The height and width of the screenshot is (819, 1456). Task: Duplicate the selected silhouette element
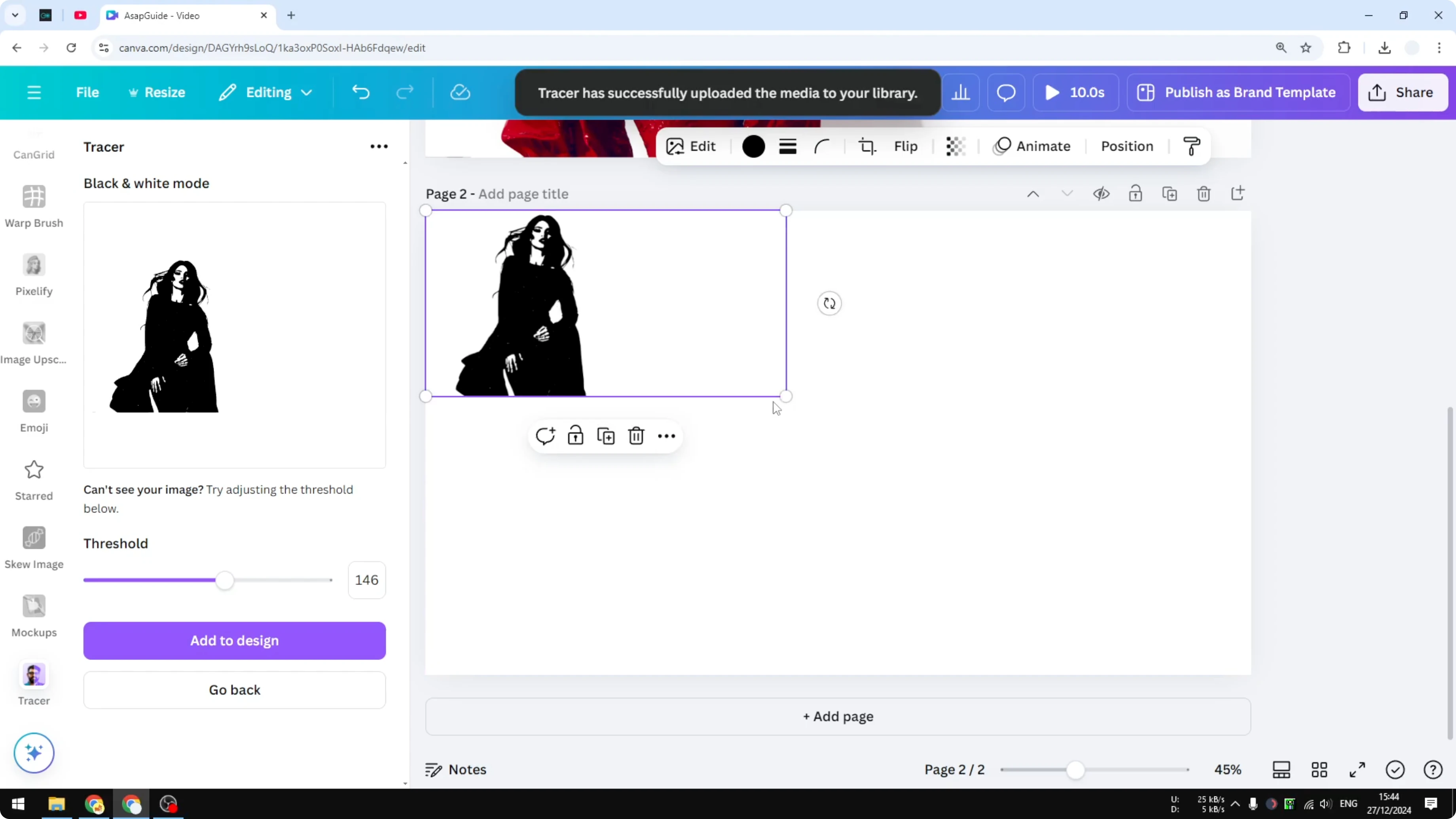pos(605,435)
